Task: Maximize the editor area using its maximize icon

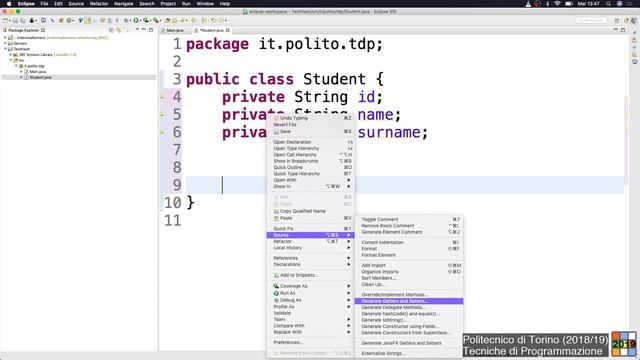Action: tap(623, 30)
